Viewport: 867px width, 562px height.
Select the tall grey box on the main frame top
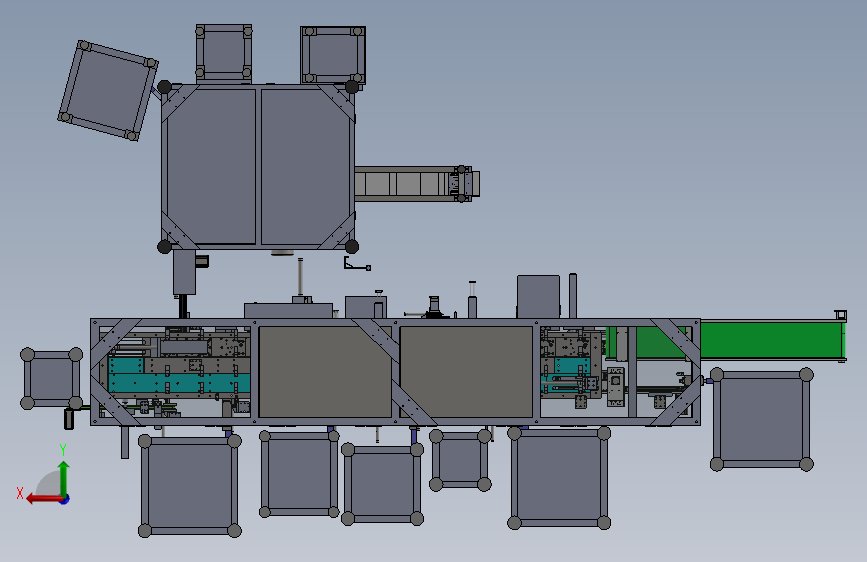[x=538, y=297]
